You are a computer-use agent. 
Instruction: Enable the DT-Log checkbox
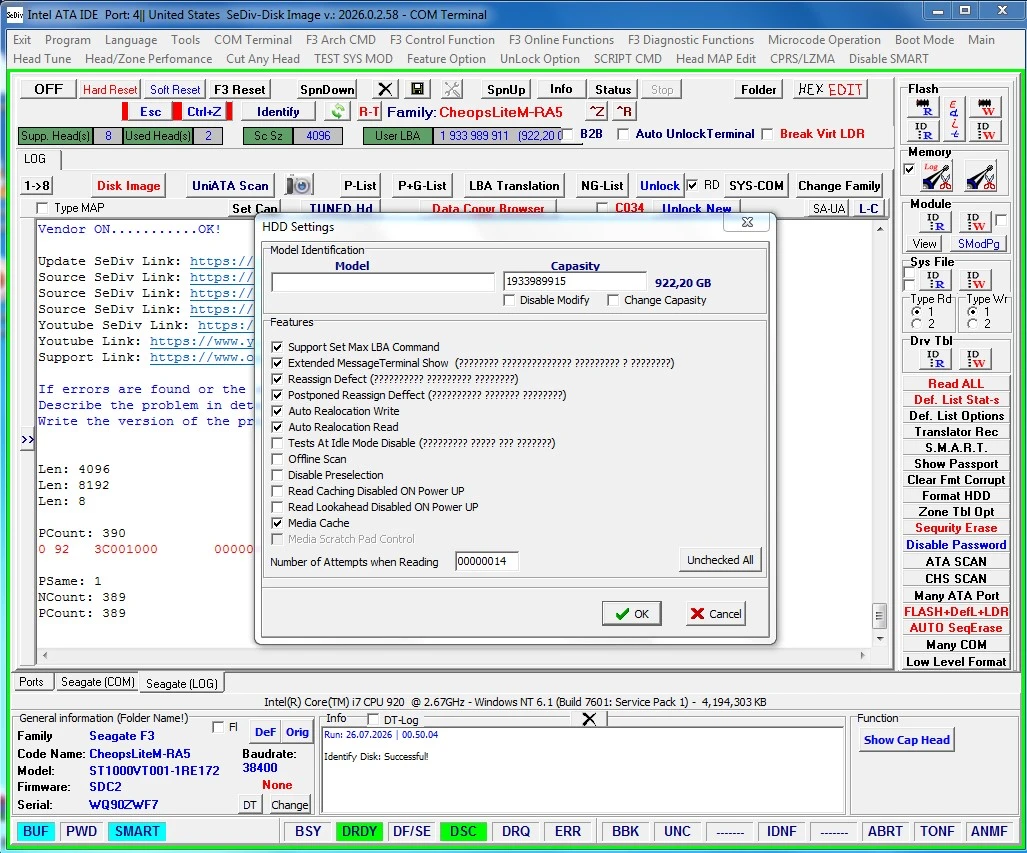point(373,719)
